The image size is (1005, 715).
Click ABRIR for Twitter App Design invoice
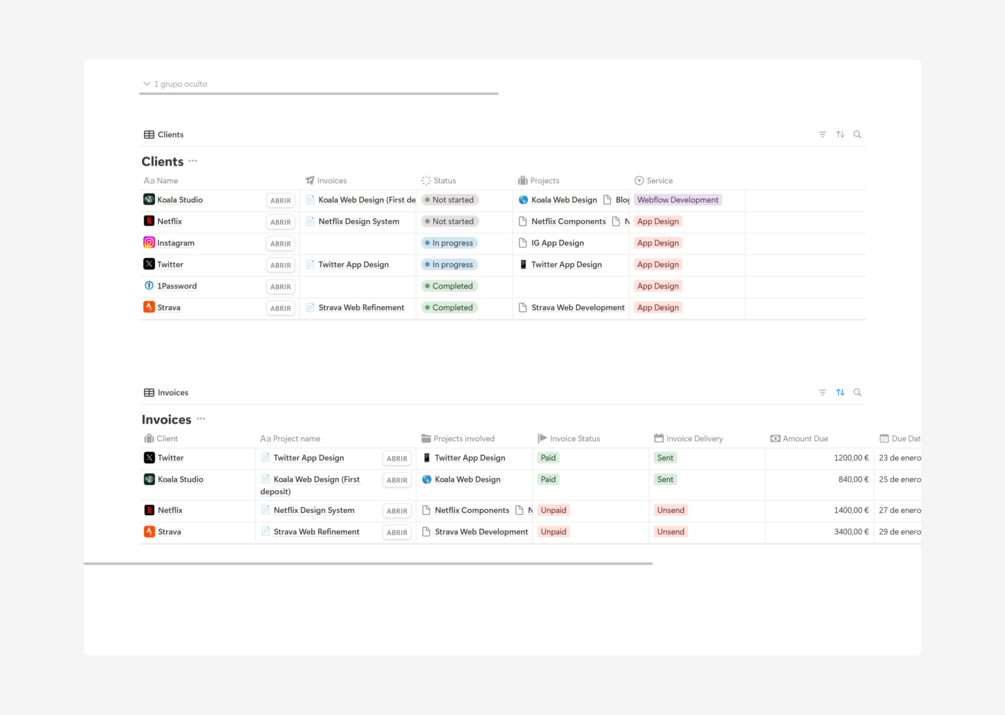[x=397, y=459]
